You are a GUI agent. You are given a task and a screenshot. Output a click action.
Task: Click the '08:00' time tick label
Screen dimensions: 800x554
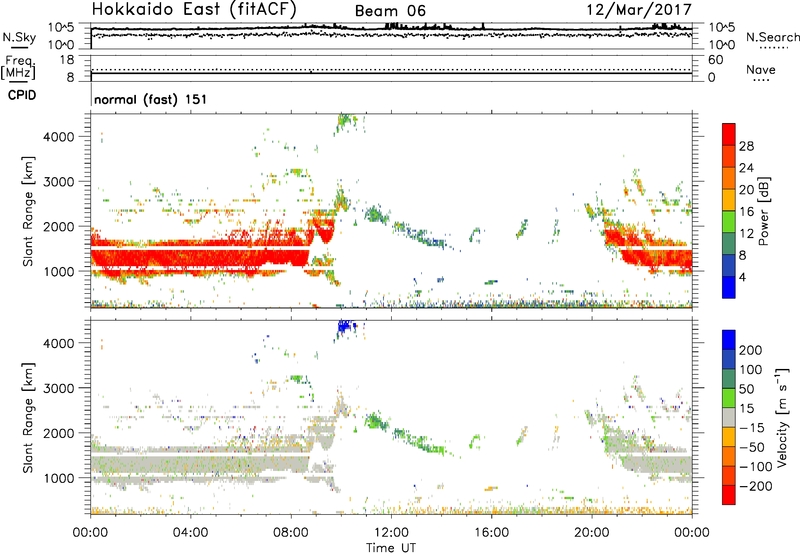[290, 533]
